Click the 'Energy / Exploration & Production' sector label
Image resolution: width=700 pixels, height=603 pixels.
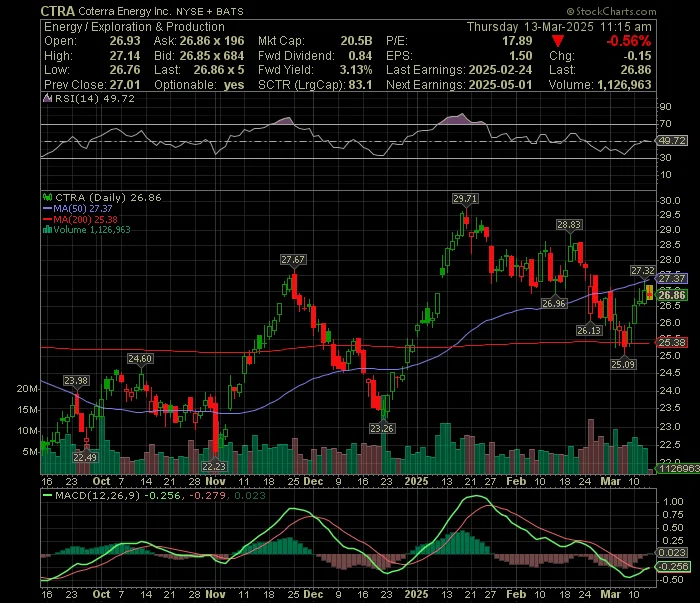134,27
